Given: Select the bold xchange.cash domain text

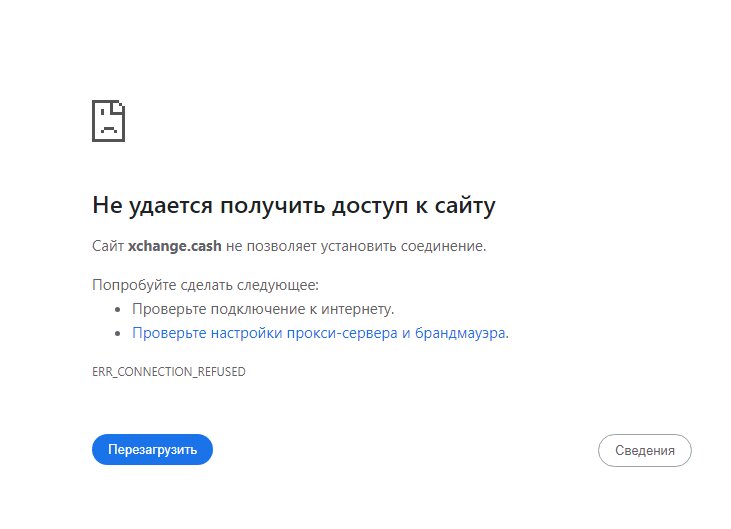Looking at the screenshot, I should [175, 245].
